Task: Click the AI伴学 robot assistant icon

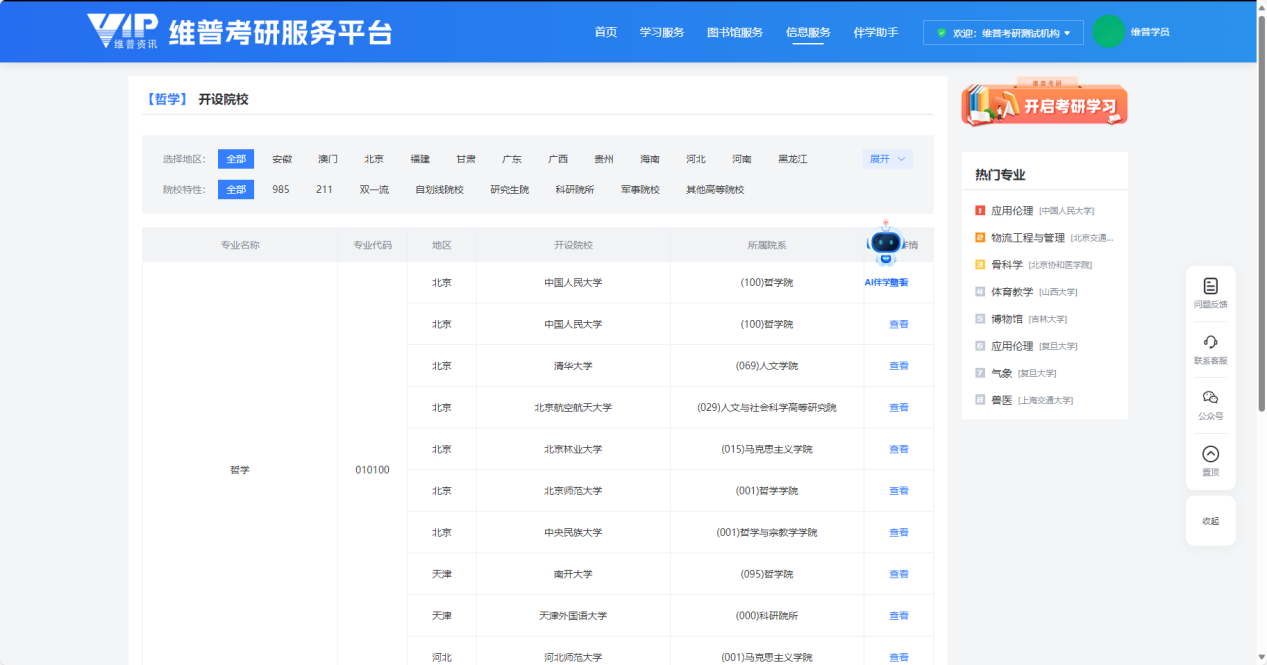Action: point(885,243)
